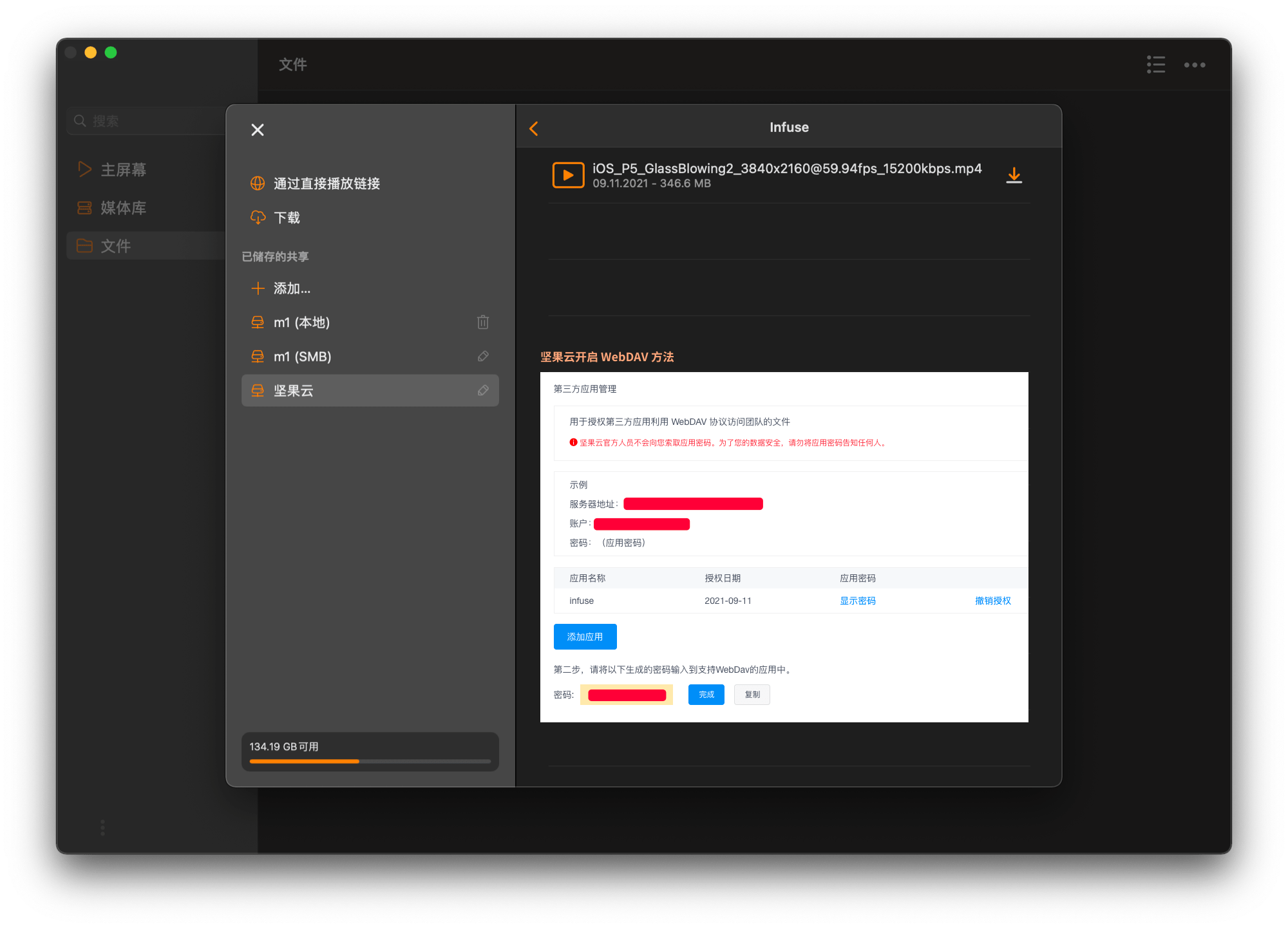Focus the 搜索 search field
This screenshot has width=1288, height=929.
tap(145, 121)
